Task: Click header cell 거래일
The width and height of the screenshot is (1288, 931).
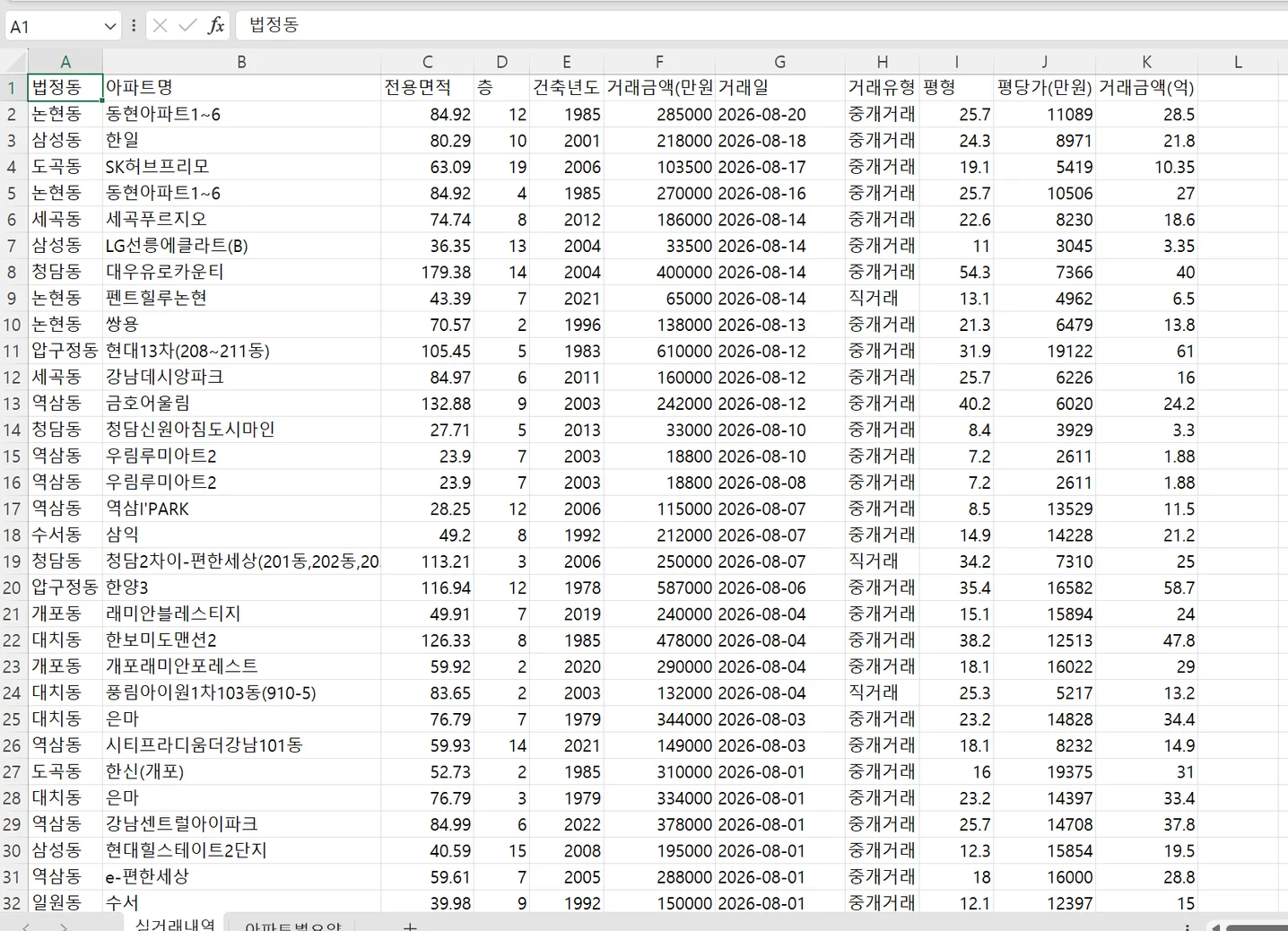Action: click(779, 88)
